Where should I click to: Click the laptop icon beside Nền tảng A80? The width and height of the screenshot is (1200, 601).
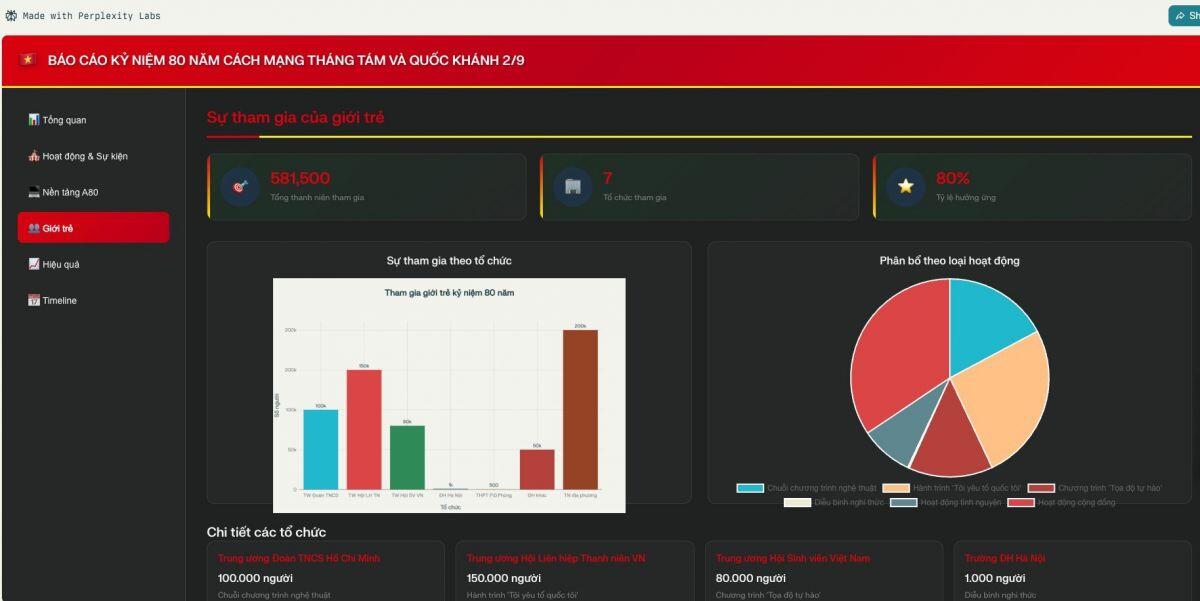[34, 192]
